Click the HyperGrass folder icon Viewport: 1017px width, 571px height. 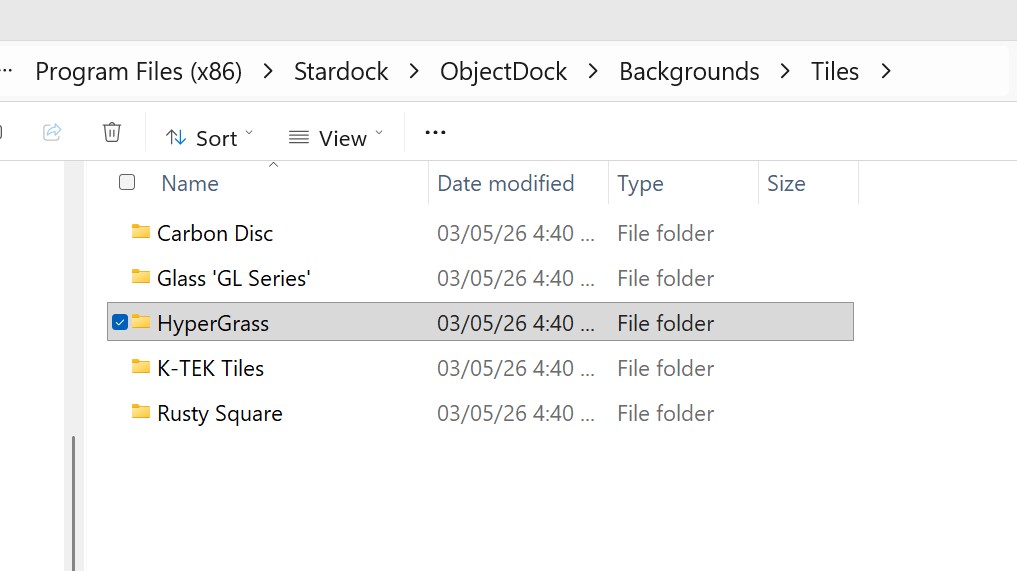point(141,323)
